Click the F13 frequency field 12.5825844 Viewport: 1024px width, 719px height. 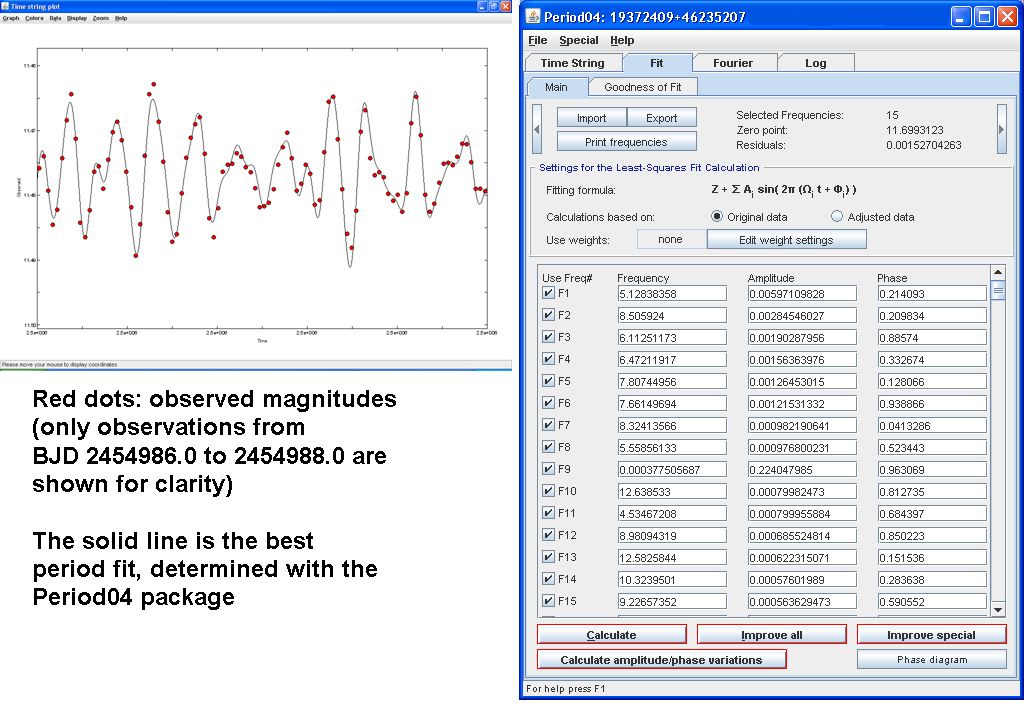pos(672,558)
